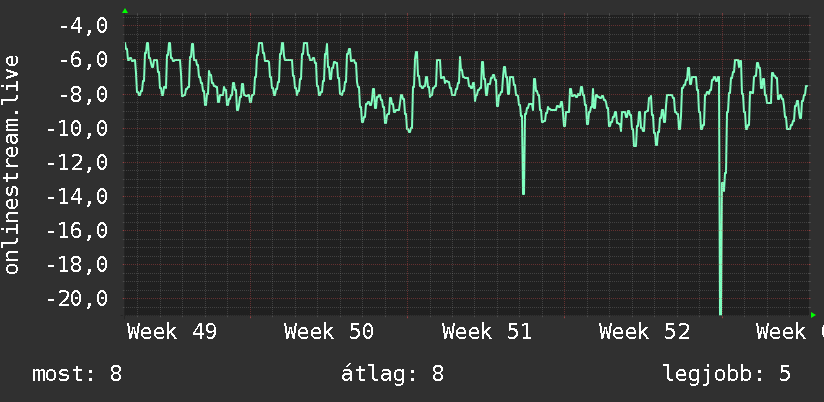
Task: Click the 'legjobb: 5' statistic
Action: point(727,374)
